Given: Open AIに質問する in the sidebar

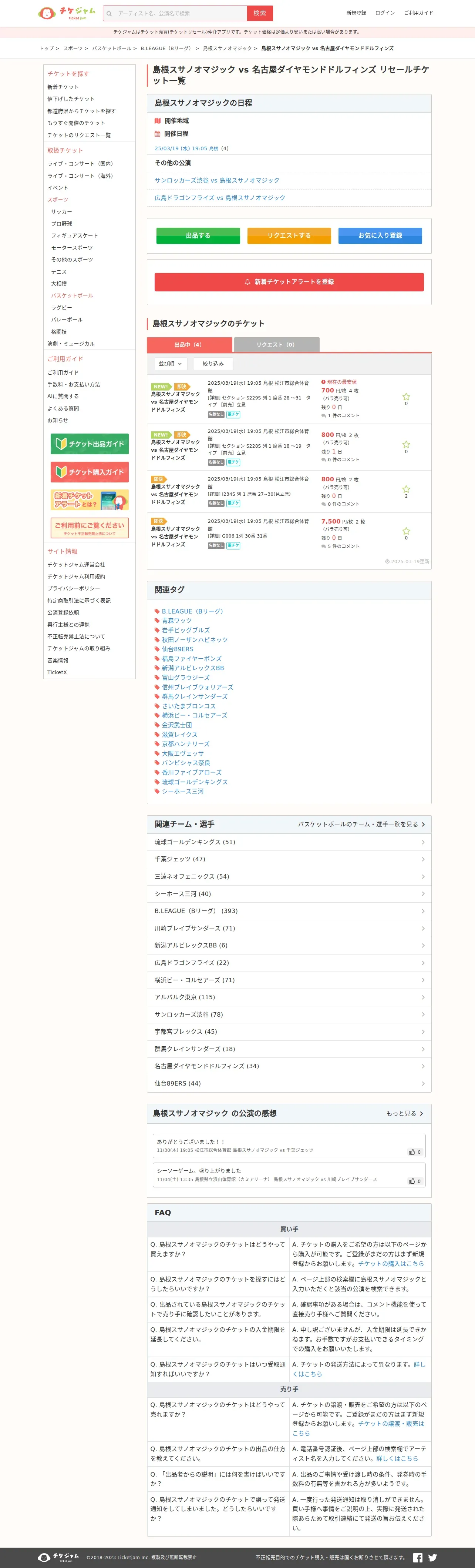Looking at the screenshot, I should coord(63,396).
